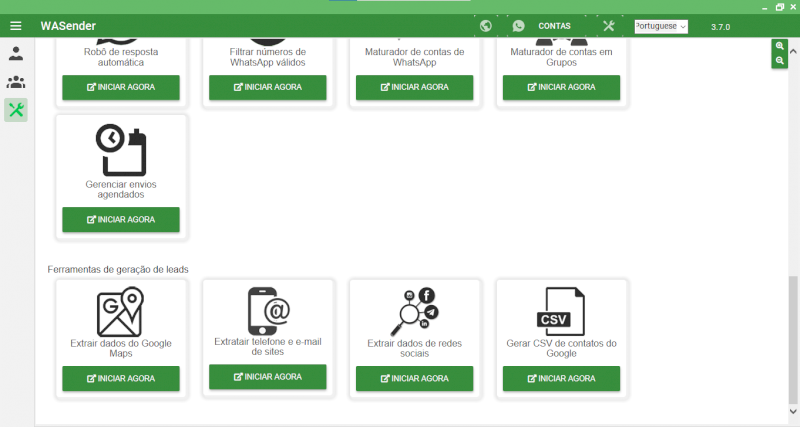Click 'Maturador de contas em Grupos' label
This screenshot has width=800, height=427.
[x=561, y=57]
